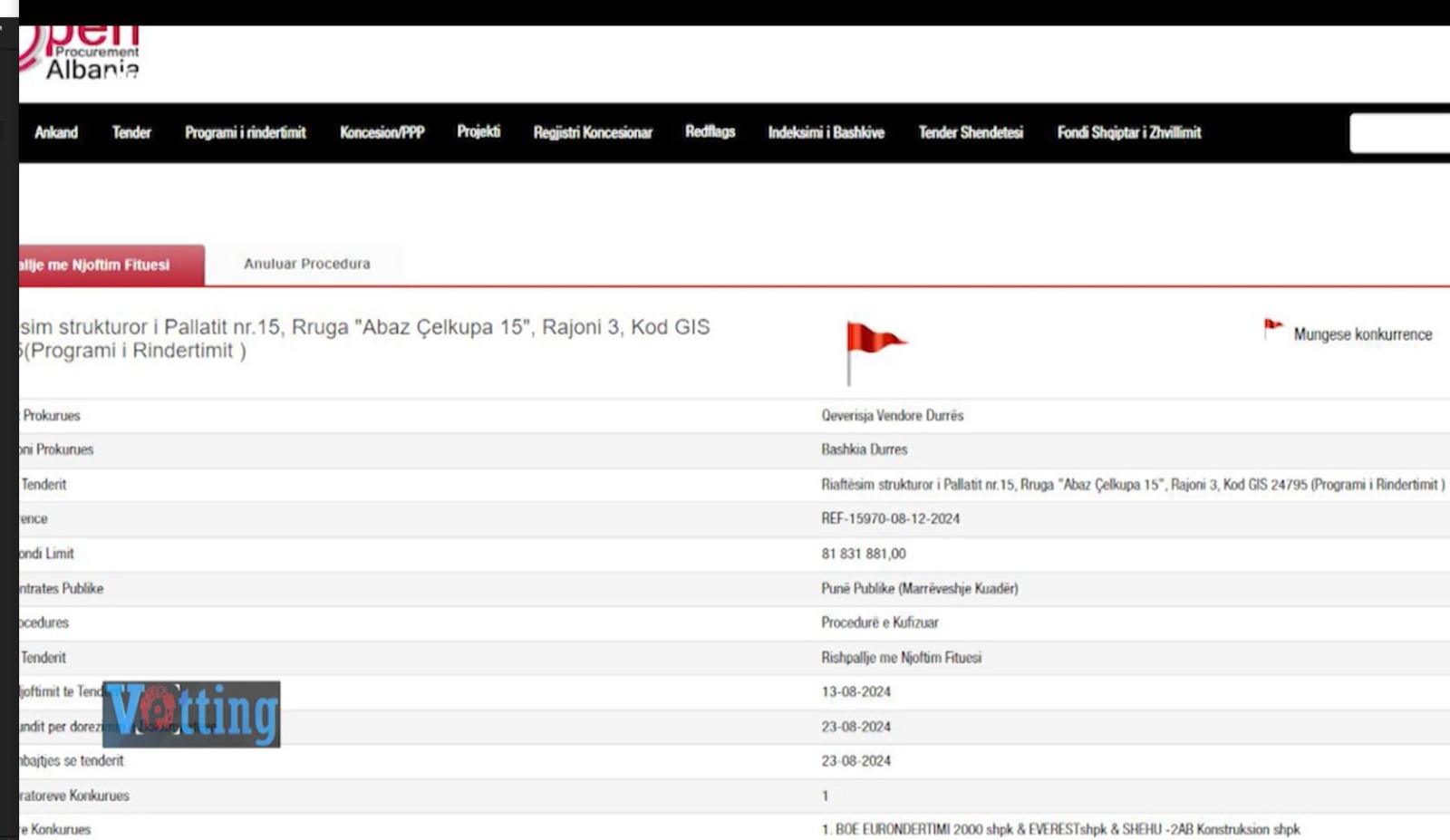Switch to Anuluar Procedura tab
The height and width of the screenshot is (840, 1450).
click(x=307, y=264)
